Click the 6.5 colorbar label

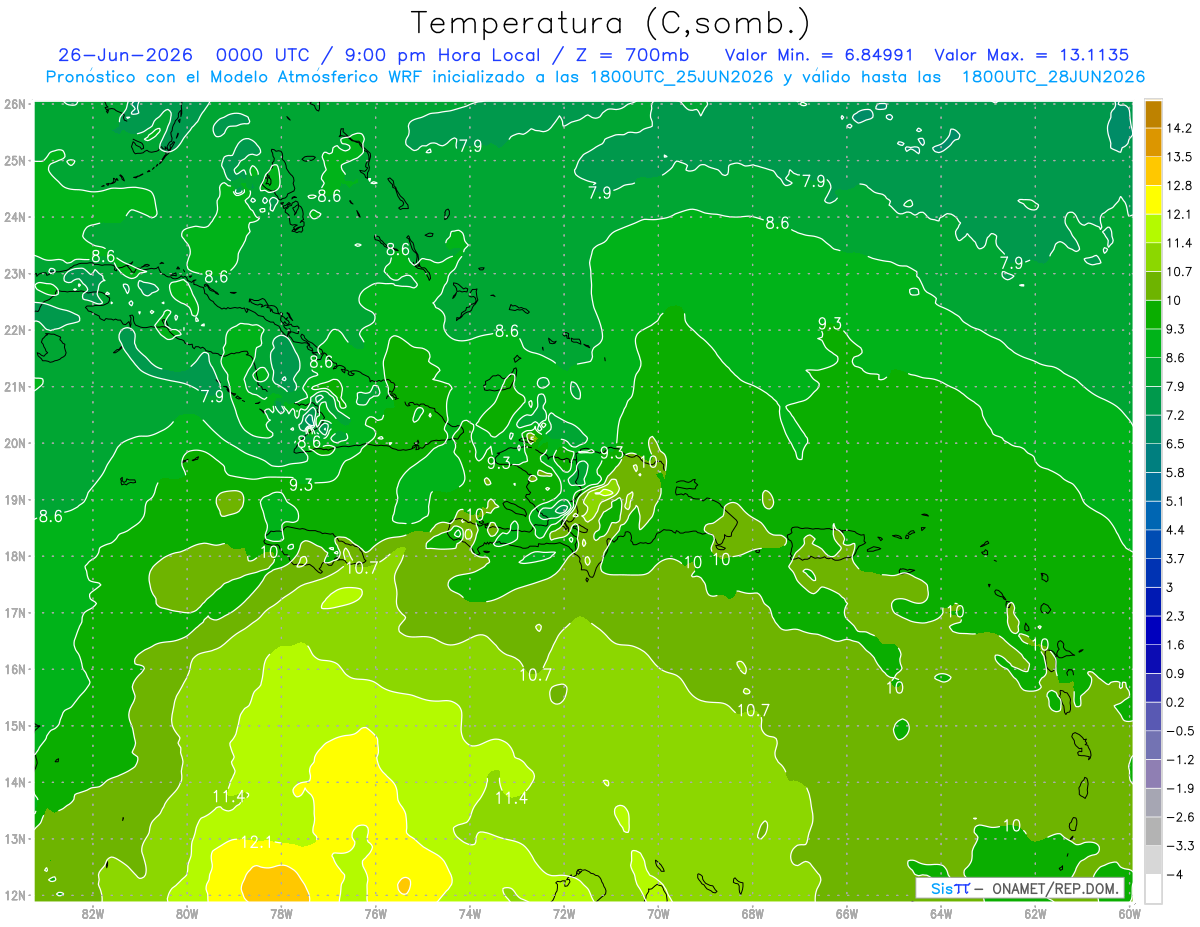click(x=1176, y=443)
